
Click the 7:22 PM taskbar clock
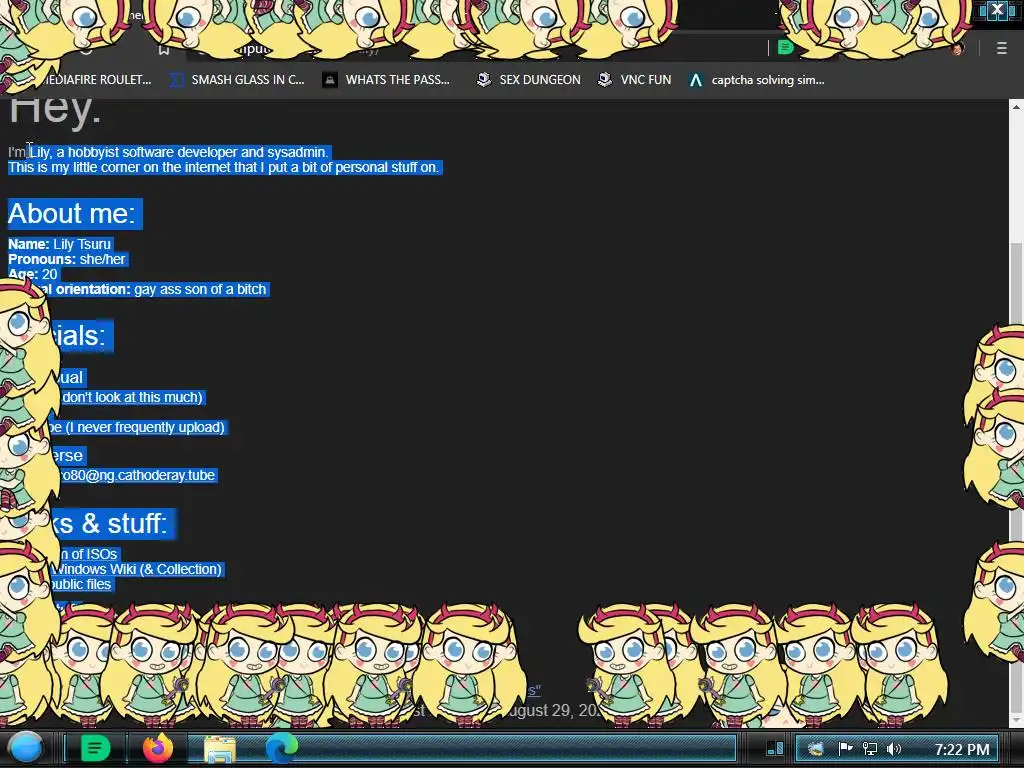[962, 749]
